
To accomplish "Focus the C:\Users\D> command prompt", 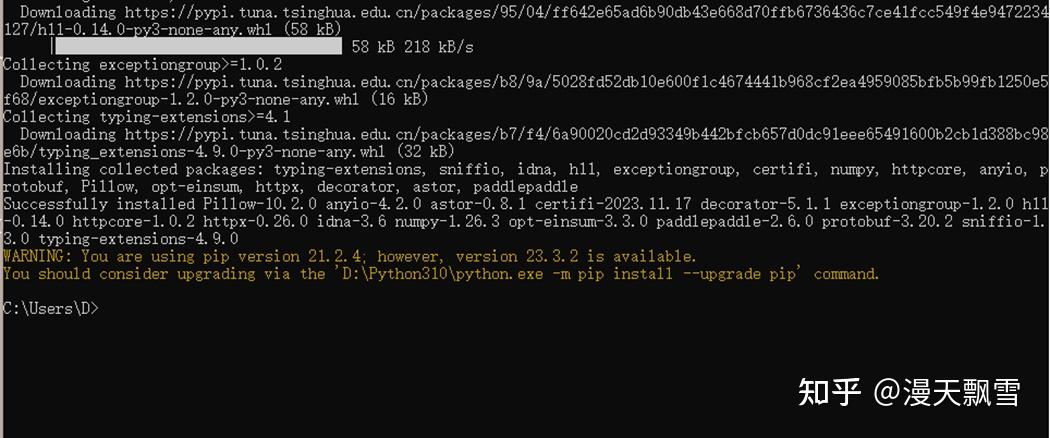I will tap(52, 309).
